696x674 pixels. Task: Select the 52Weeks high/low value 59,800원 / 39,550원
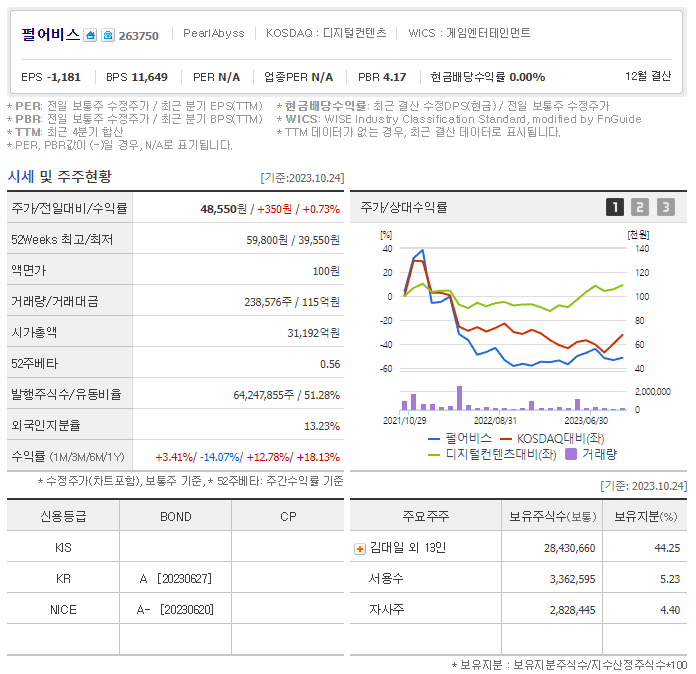tap(293, 240)
